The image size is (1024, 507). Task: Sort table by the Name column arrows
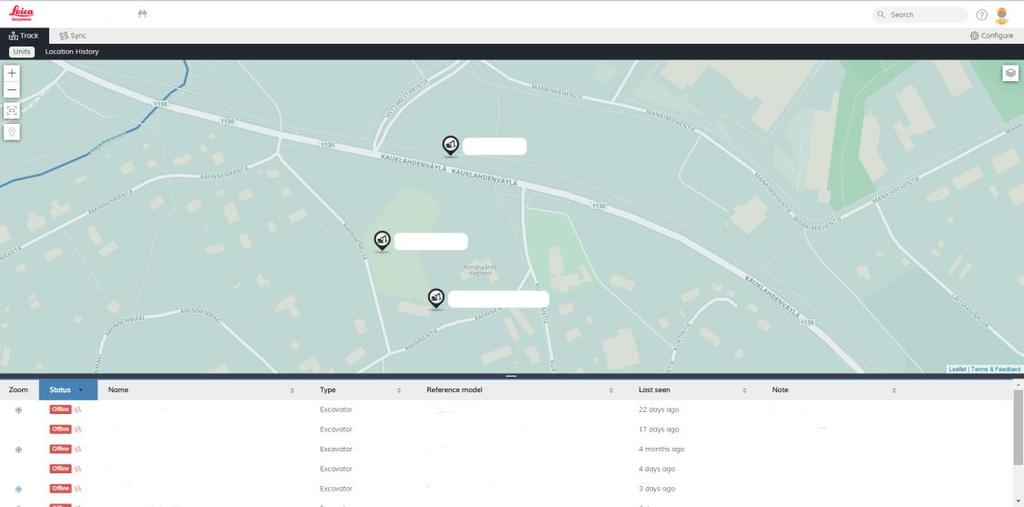(292, 390)
